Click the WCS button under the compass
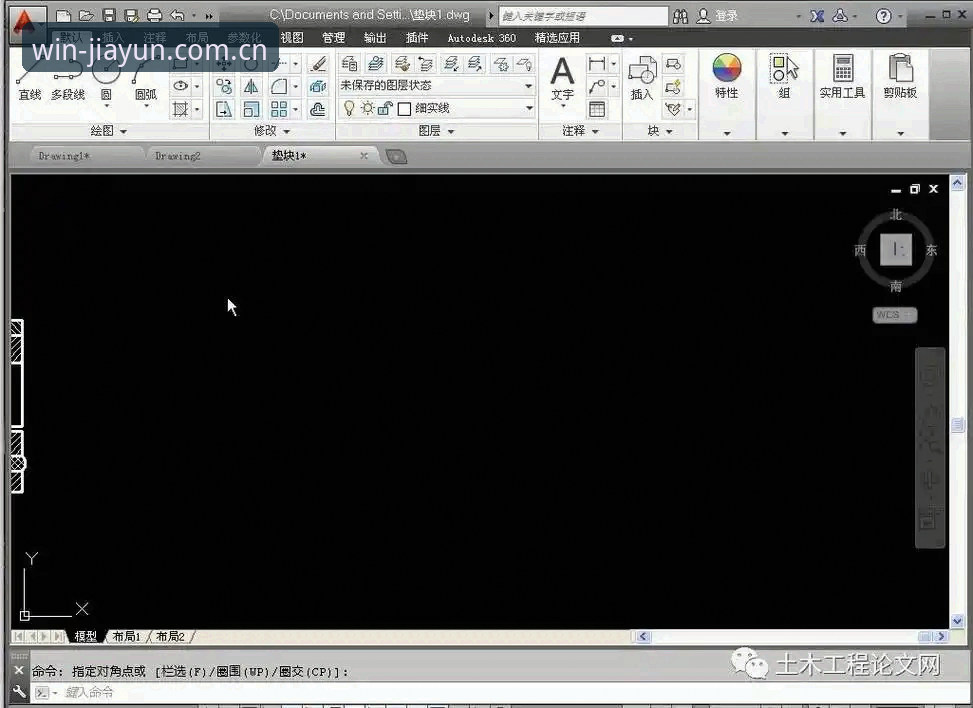The image size is (973, 708). [894, 315]
